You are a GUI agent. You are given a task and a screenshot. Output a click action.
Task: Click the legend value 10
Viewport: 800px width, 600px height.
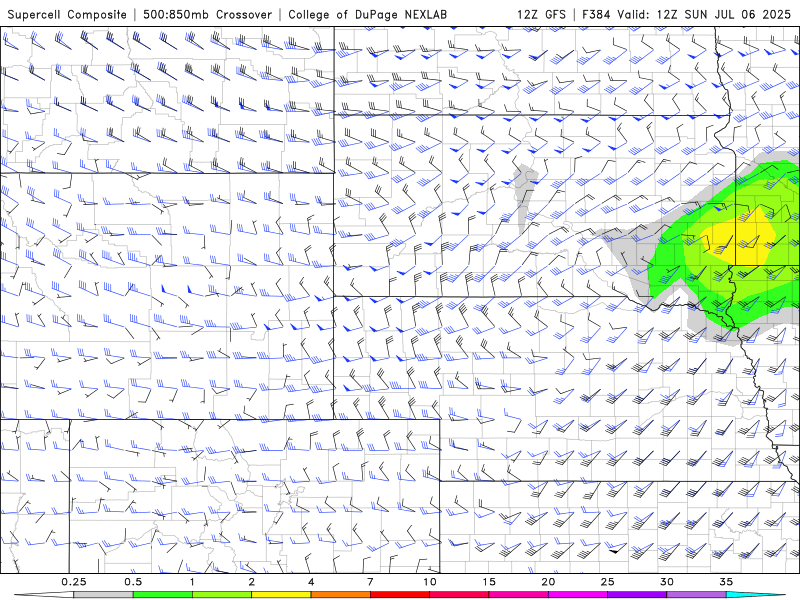(x=430, y=582)
